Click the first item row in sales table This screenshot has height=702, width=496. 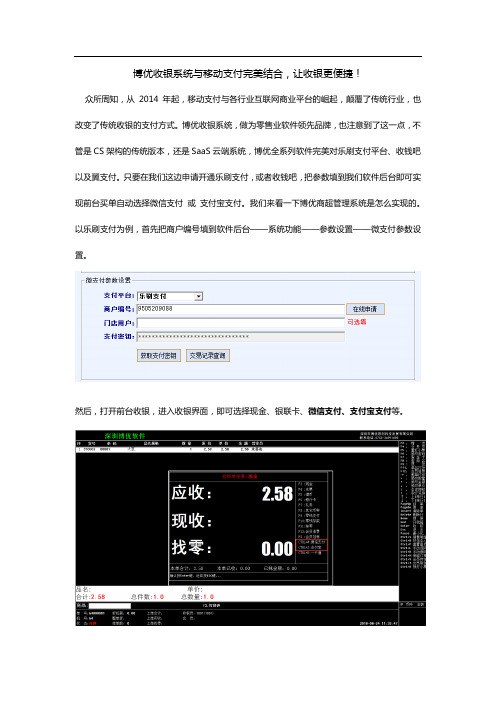point(237,449)
